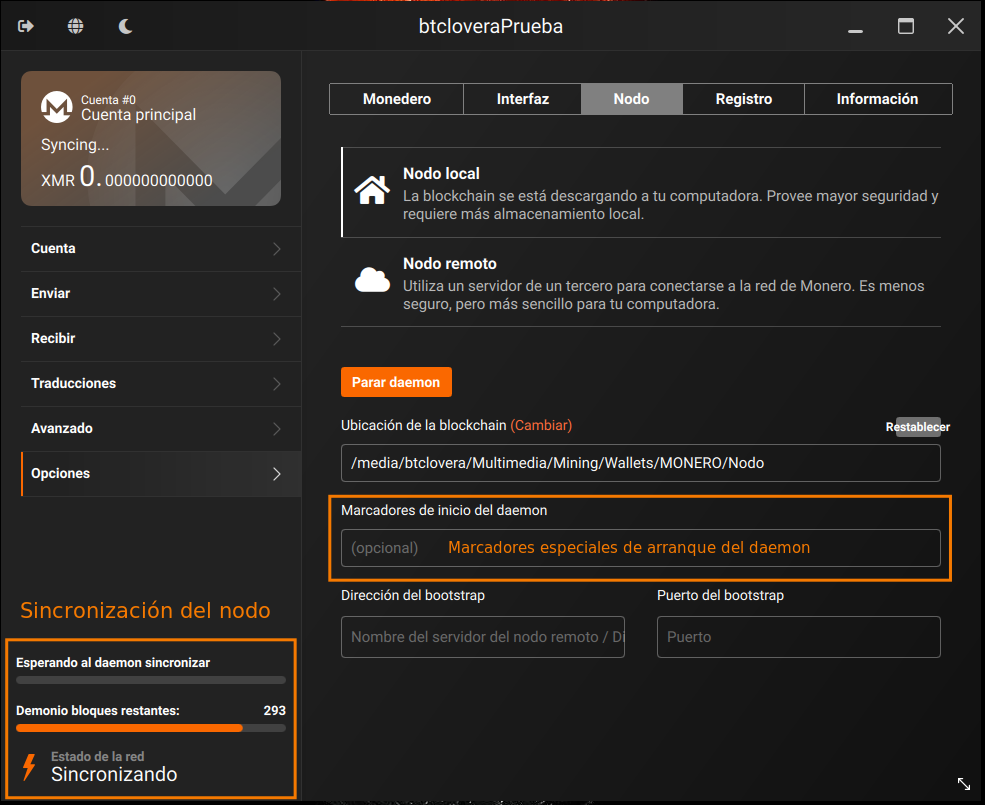The width and height of the screenshot is (985, 805).
Task: Click the bootstrap address input field
Action: click(x=482, y=637)
